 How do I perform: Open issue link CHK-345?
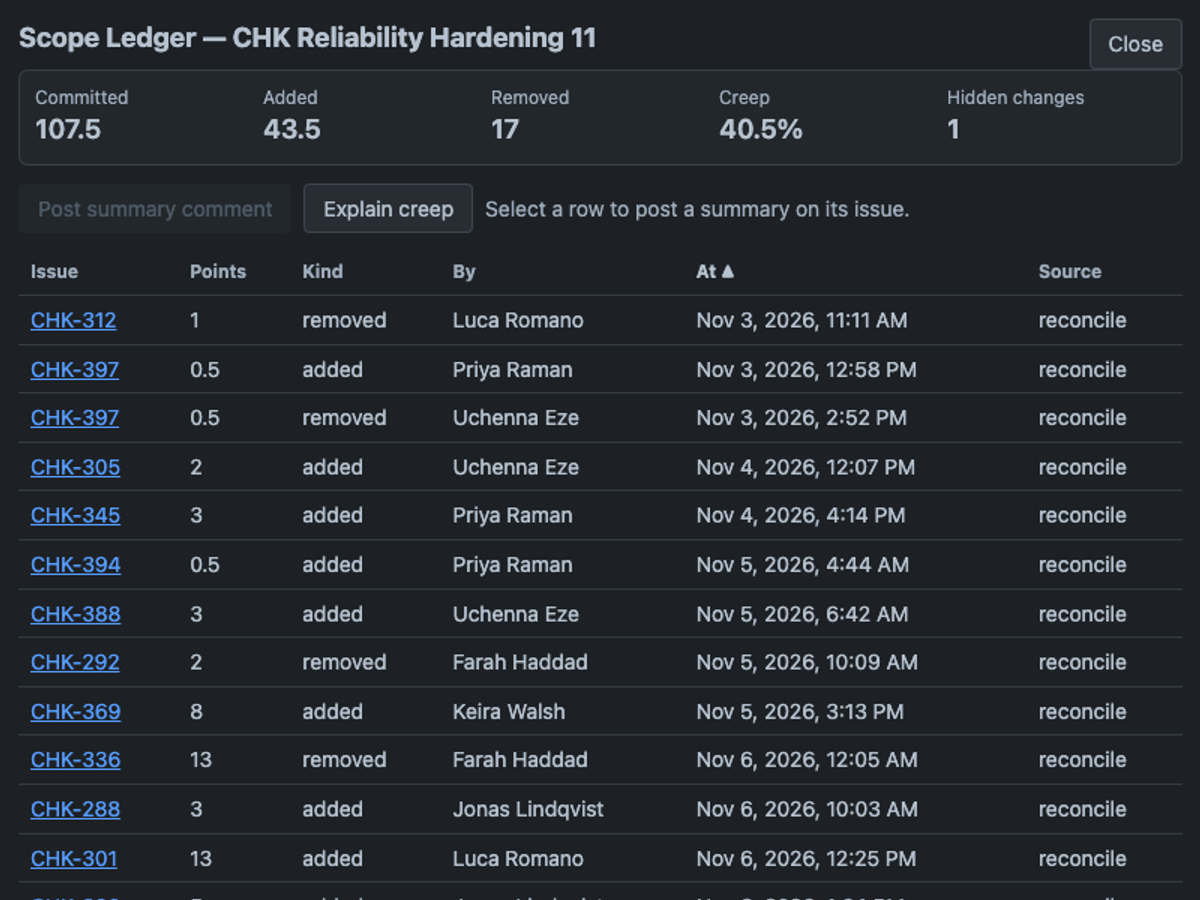pyautogui.click(x=75, y=516)
